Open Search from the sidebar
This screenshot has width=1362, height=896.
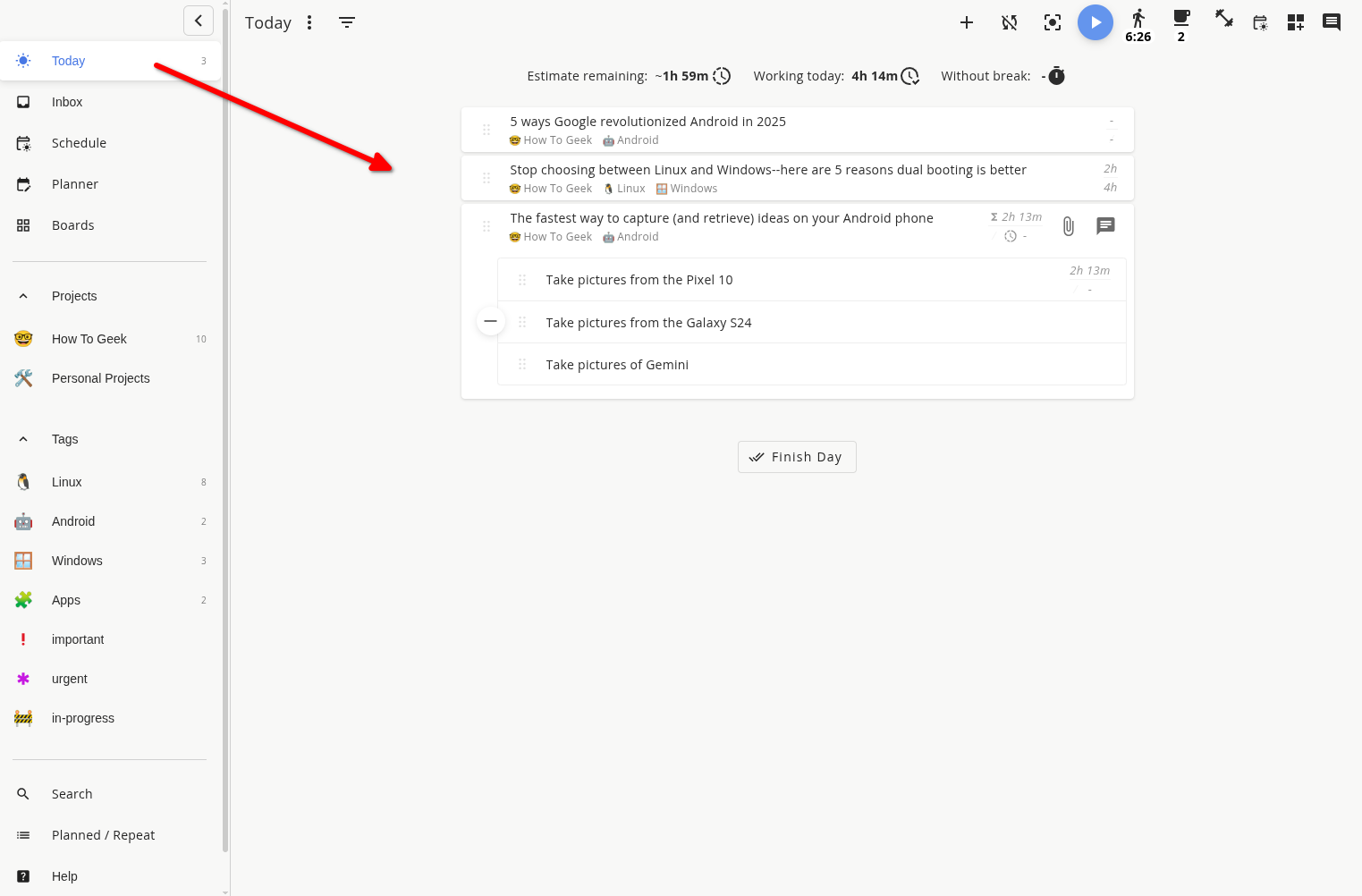point(111,794)
